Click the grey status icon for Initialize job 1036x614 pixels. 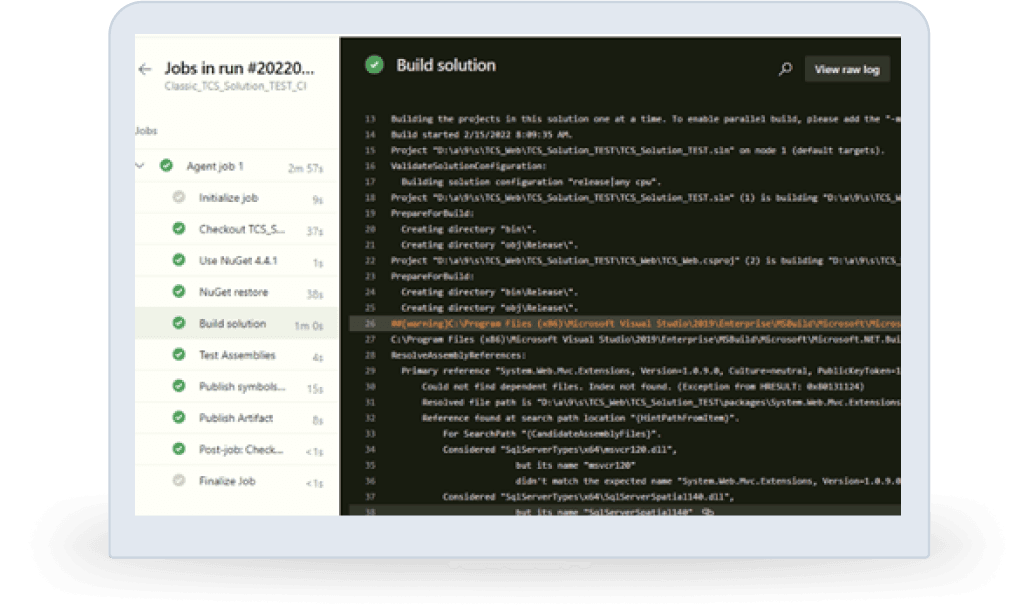(179, 198)
